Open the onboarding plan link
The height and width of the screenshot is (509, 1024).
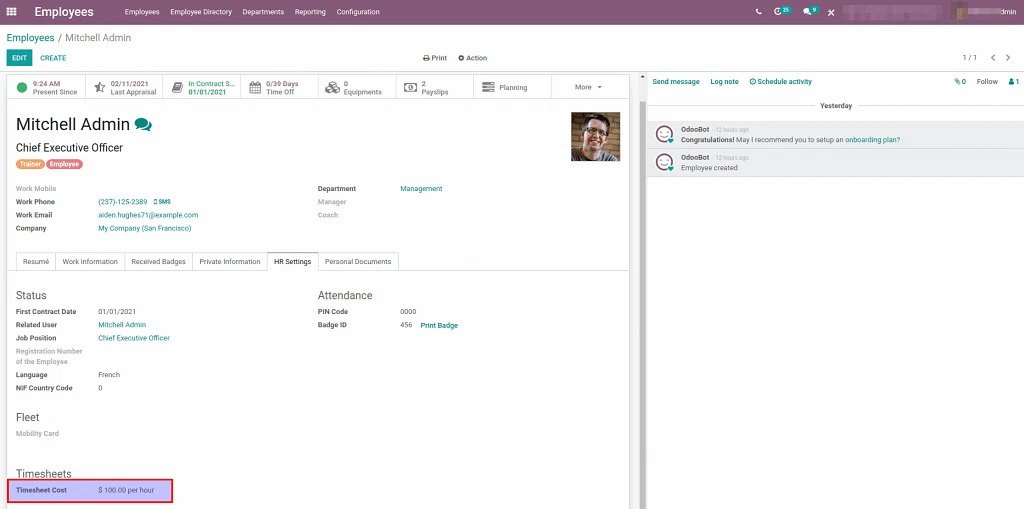872,140
